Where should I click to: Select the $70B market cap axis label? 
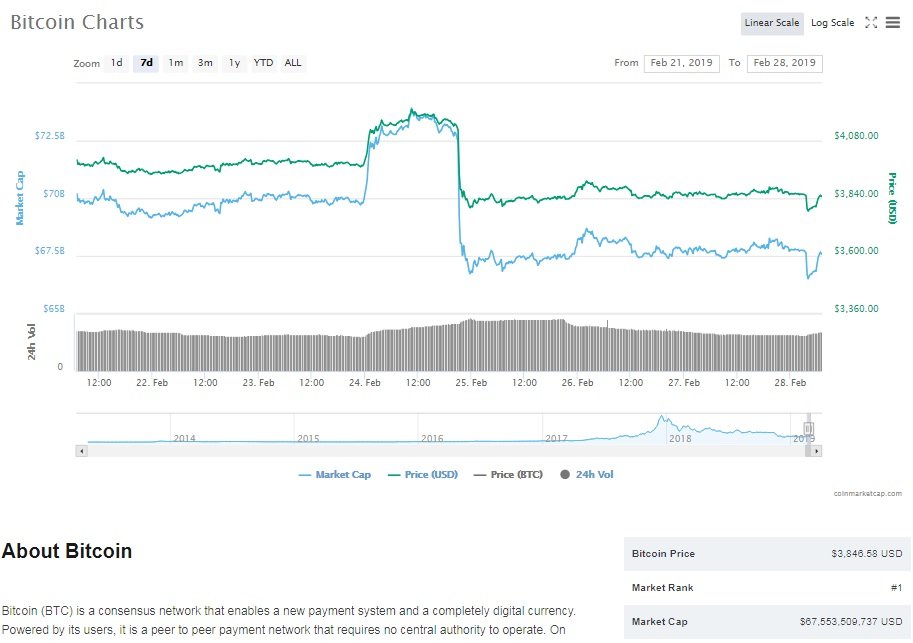point(54,193)
